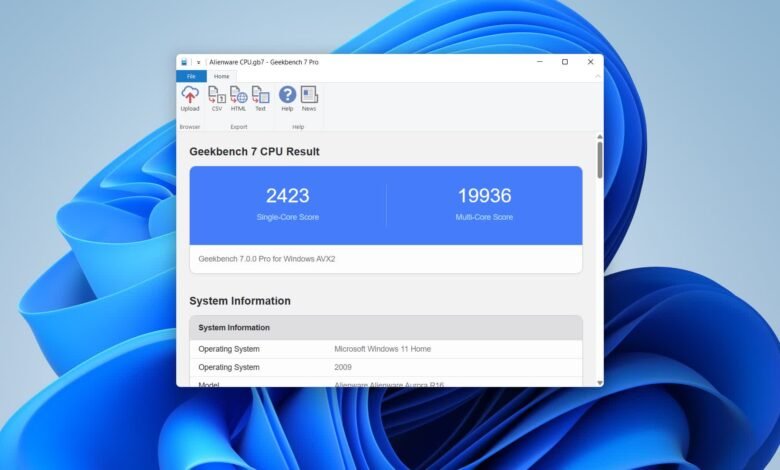Upload the result to Geekbench Browser
Screen dimensions: 780x470
[190, 98]
